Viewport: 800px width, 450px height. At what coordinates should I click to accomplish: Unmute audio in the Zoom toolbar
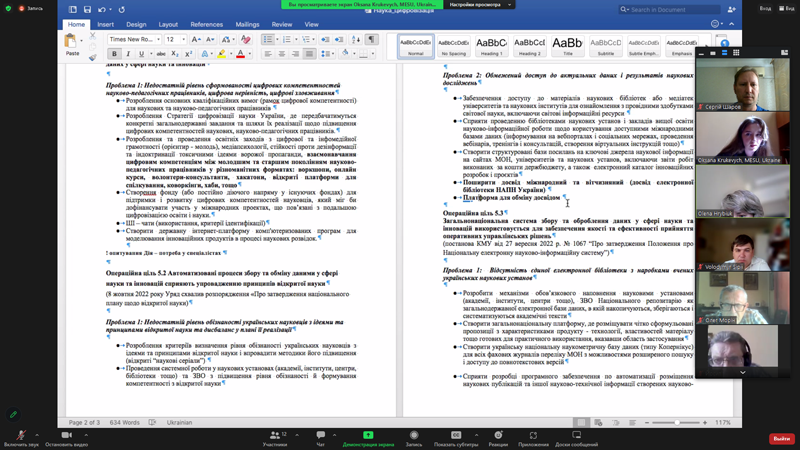pyautogui.click(x=21, y=438)
